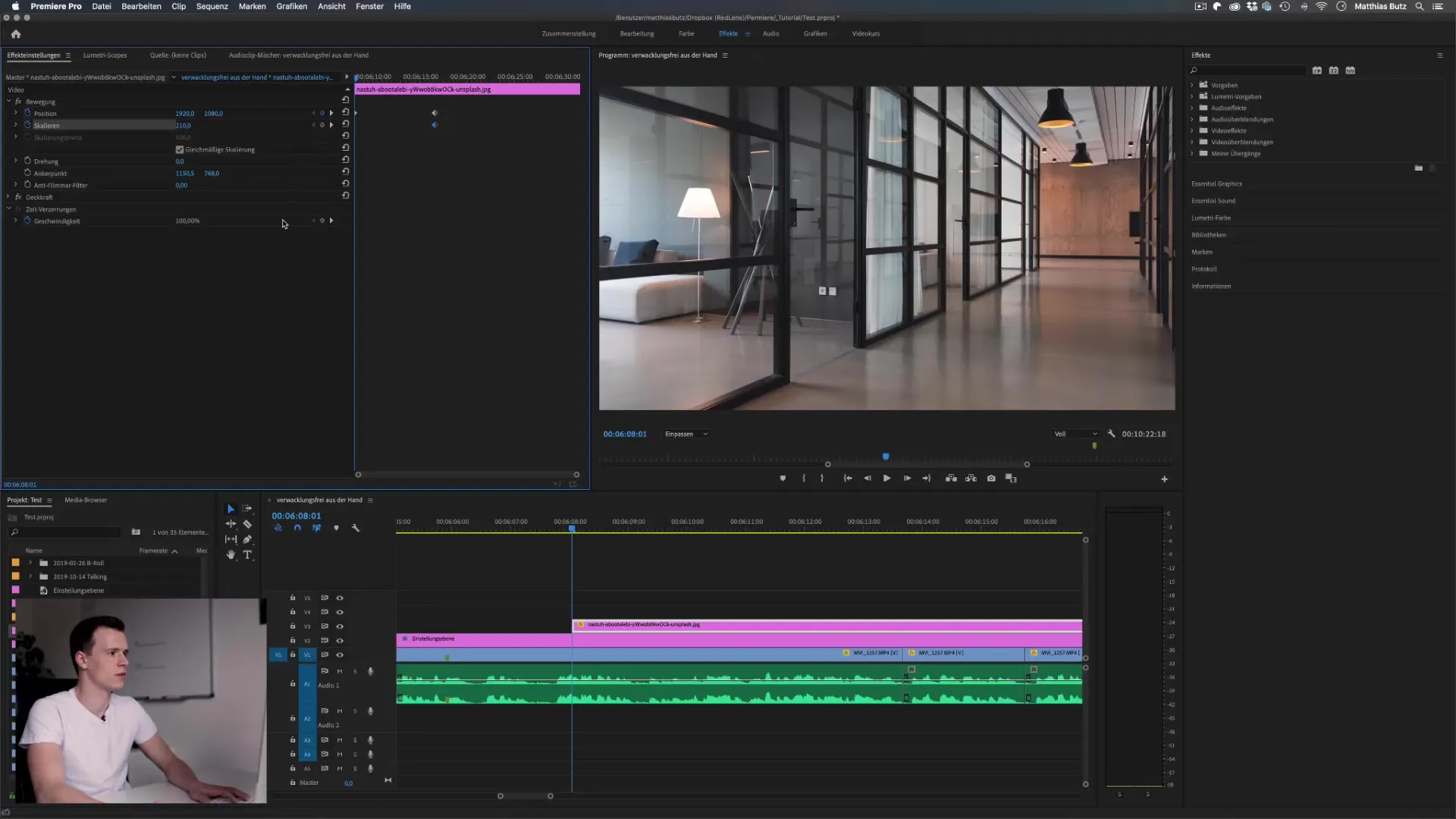Open the Datei menu
Viewport: 1456px width, 819px height.
(102, 6)
